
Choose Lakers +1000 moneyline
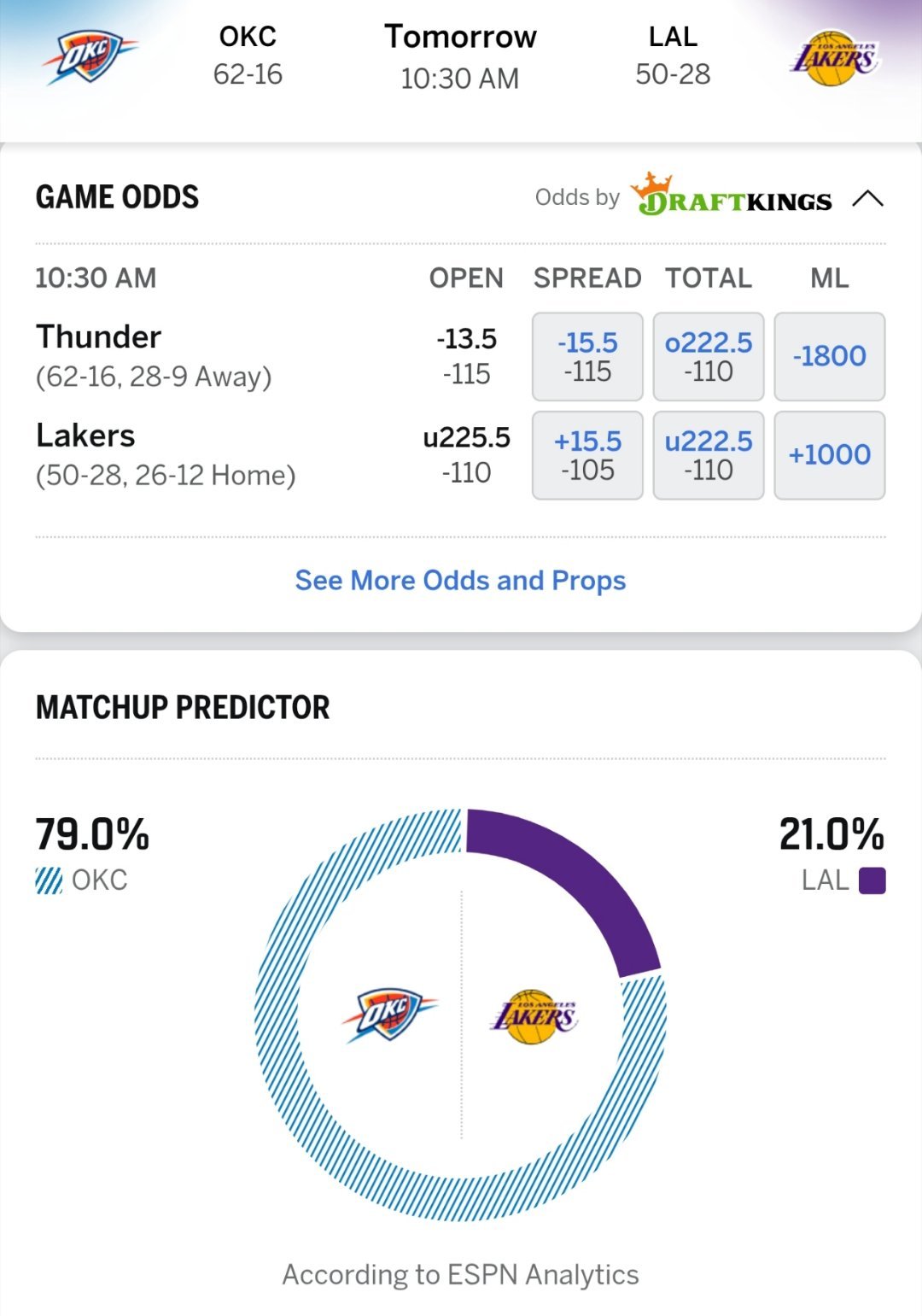pos(829,455)
